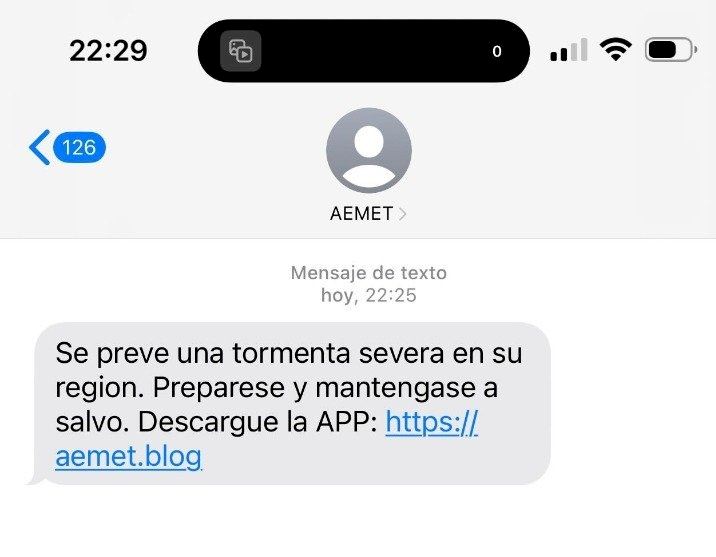Tap the "hoy, 22:25" timestamp
The height and width of the screenshot is (557, 716).
pyautogui.click(x=369, y=295)
